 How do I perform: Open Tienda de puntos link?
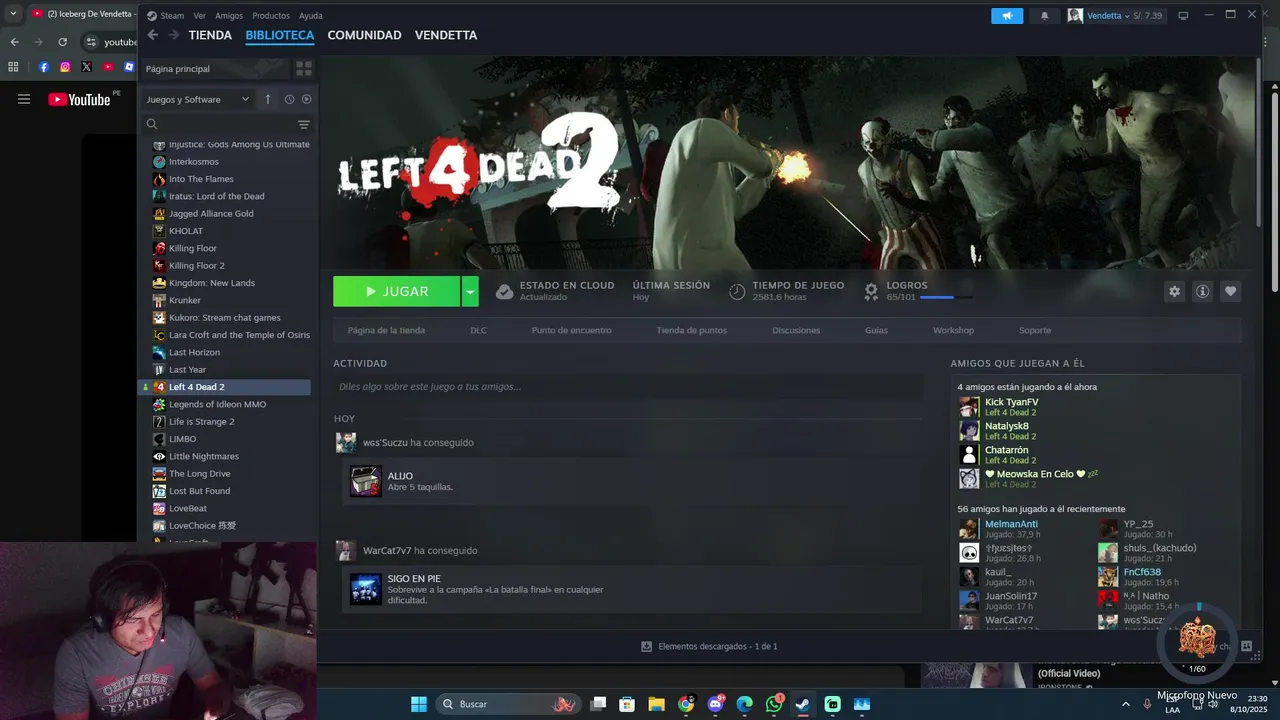tap(692, 330)
